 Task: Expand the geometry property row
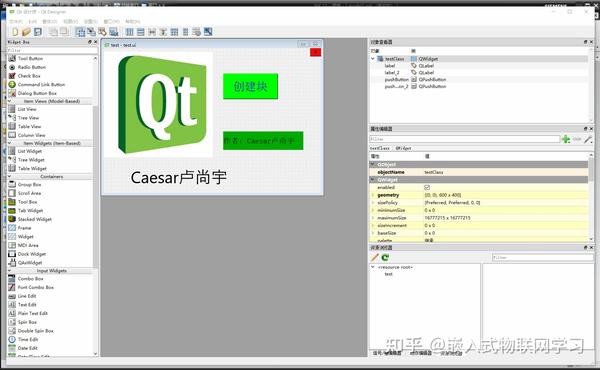tap(373, 195)
